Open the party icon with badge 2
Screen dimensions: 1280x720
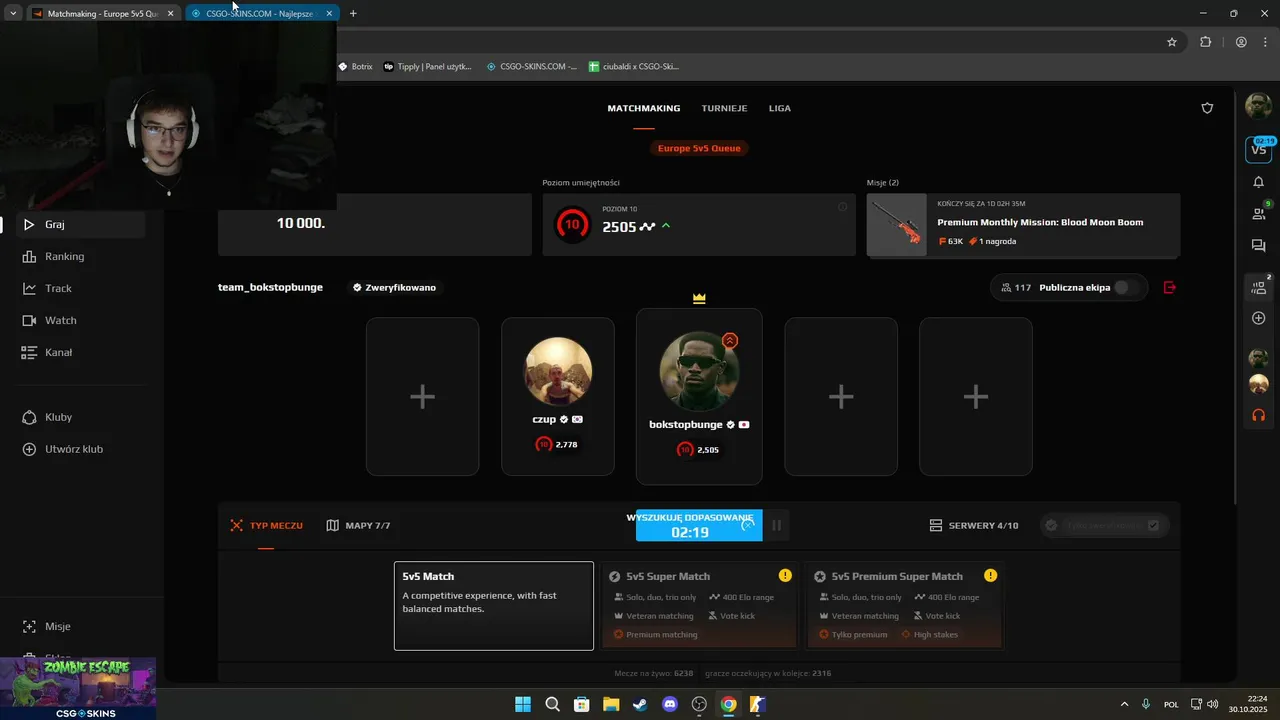coord(1259,287)
